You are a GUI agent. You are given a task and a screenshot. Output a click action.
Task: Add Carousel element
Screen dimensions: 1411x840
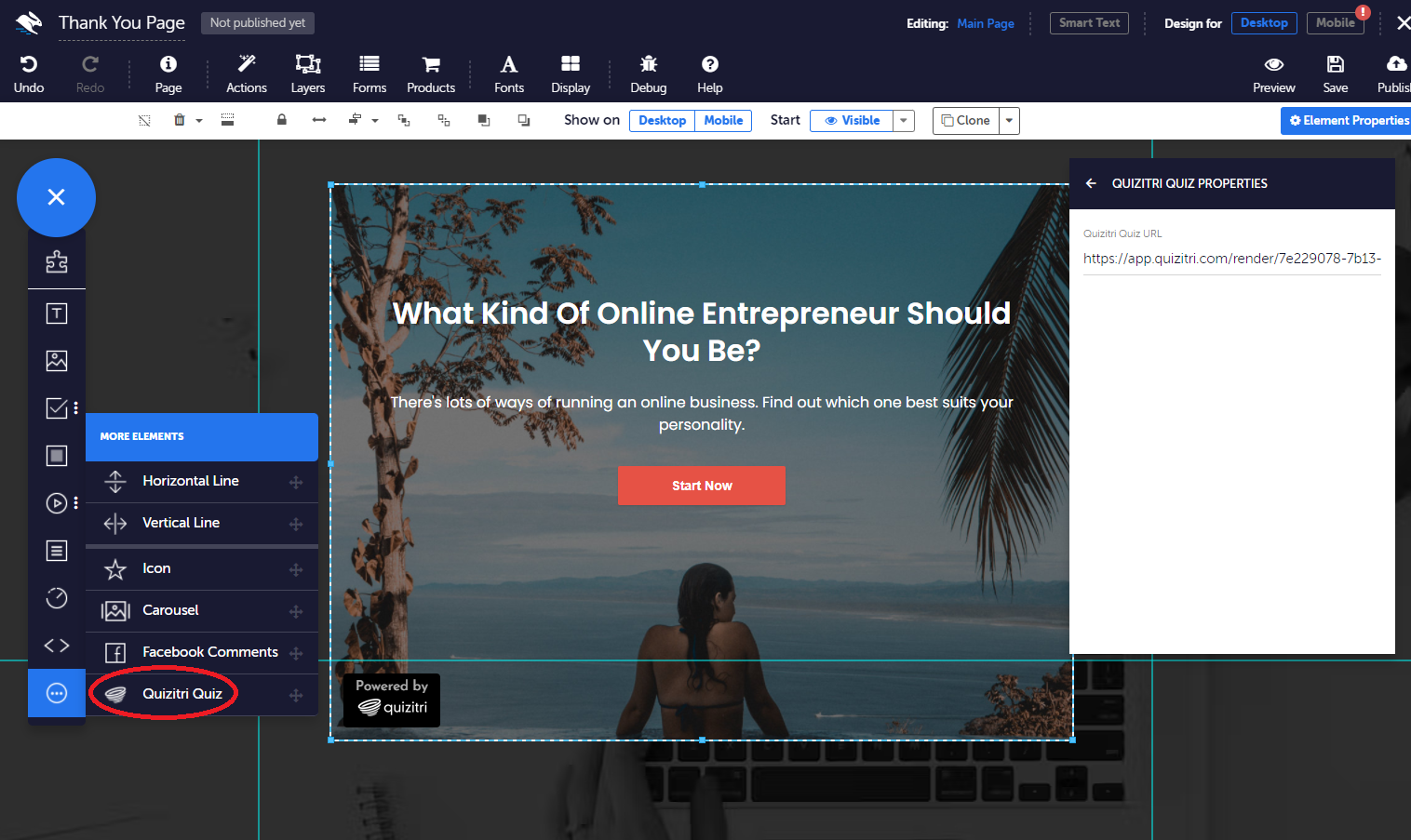(x=202, y=610)
